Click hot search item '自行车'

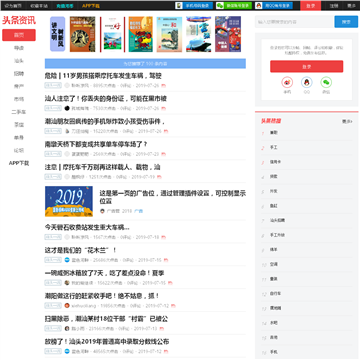tap(275, 294)
